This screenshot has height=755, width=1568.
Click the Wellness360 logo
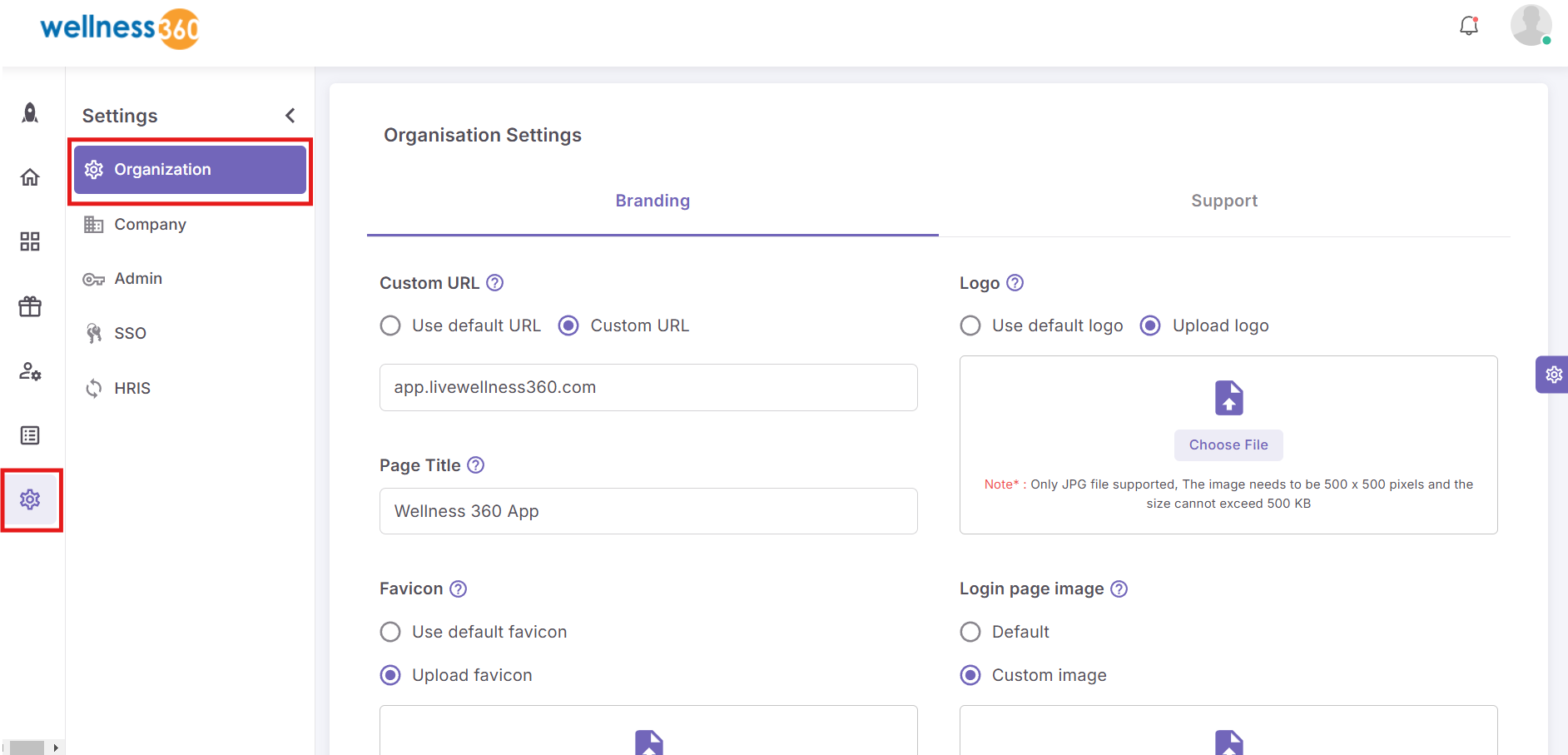pos(120,28)
